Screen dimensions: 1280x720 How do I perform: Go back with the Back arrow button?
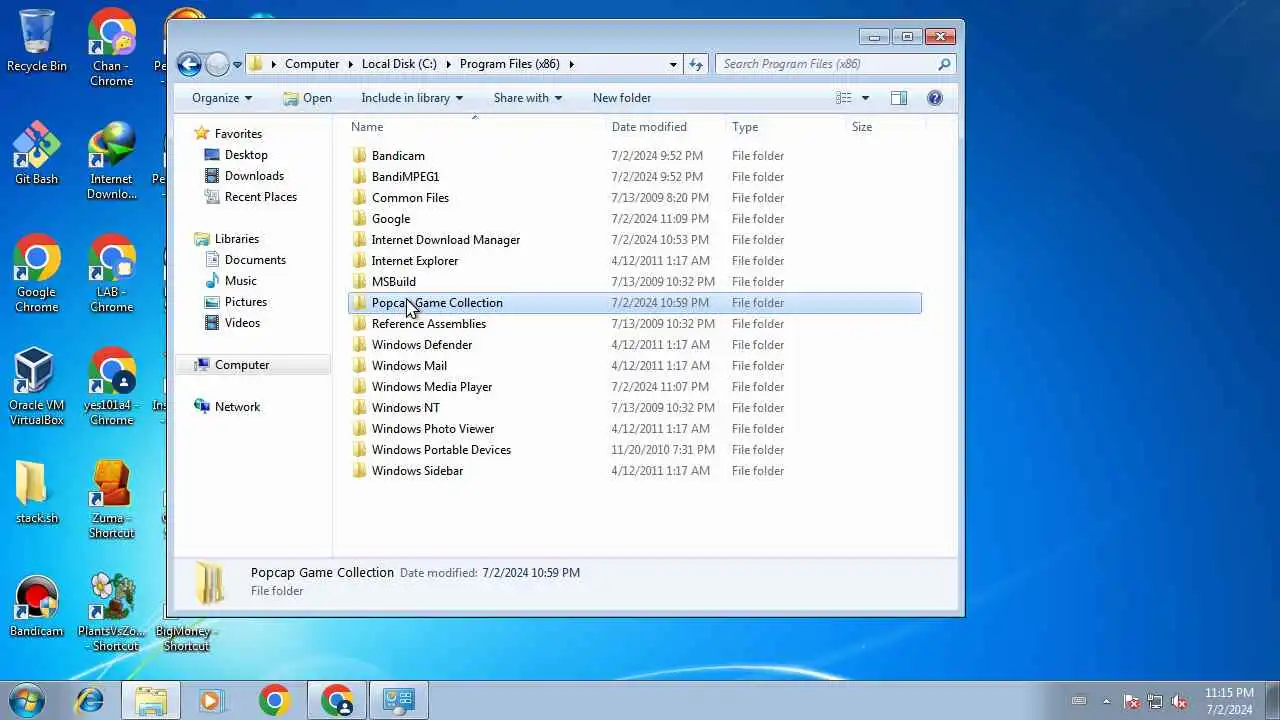coord(189,64)
